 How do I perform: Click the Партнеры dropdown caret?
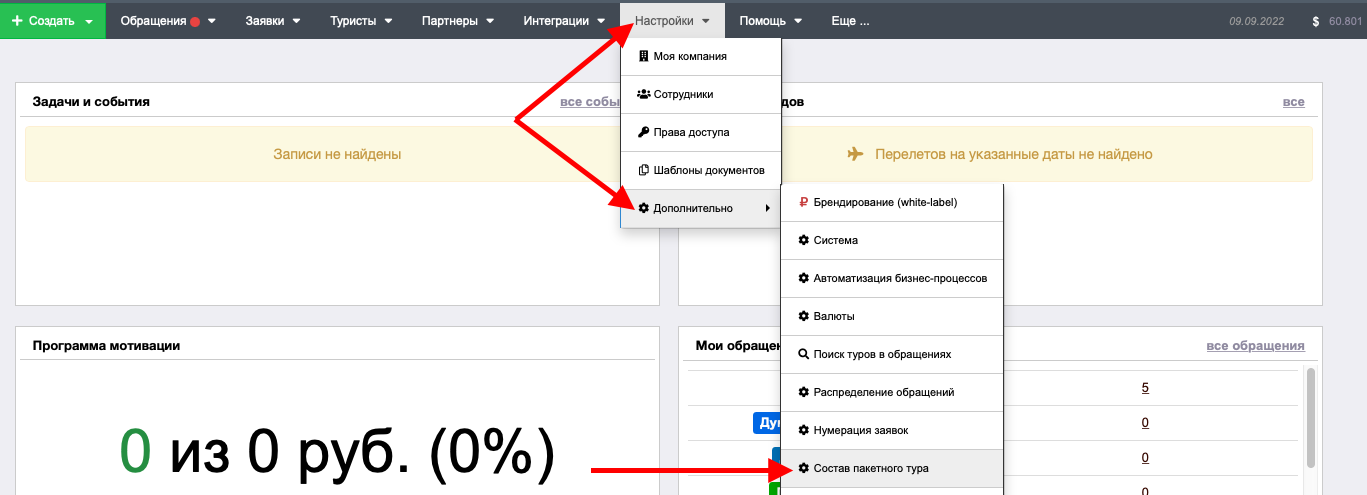(489, 21)
